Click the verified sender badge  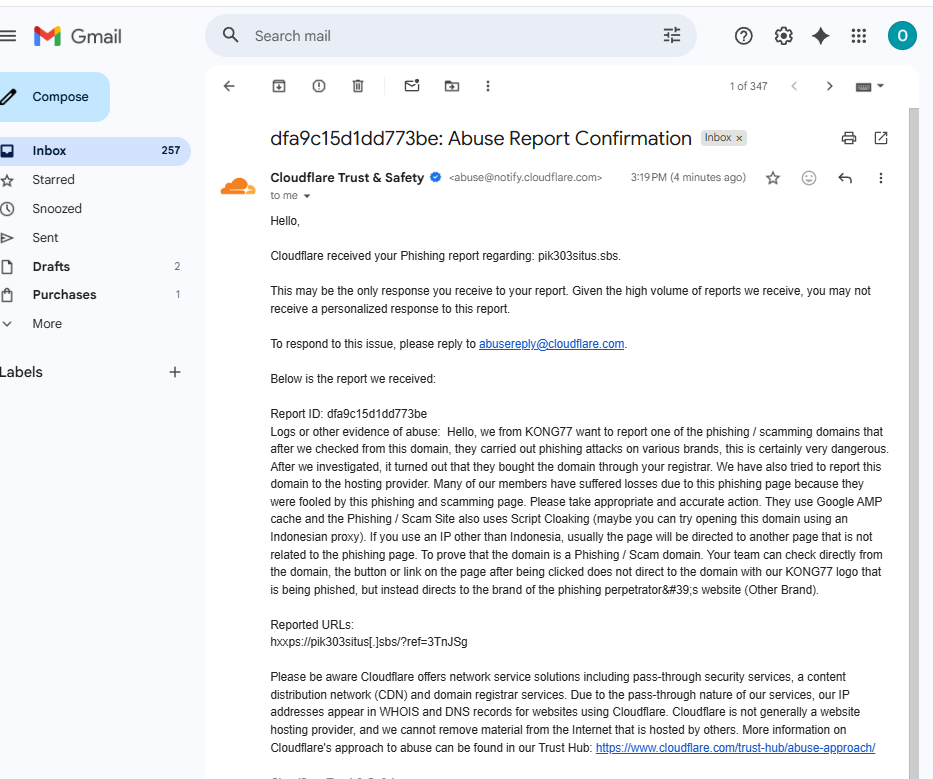436,177
